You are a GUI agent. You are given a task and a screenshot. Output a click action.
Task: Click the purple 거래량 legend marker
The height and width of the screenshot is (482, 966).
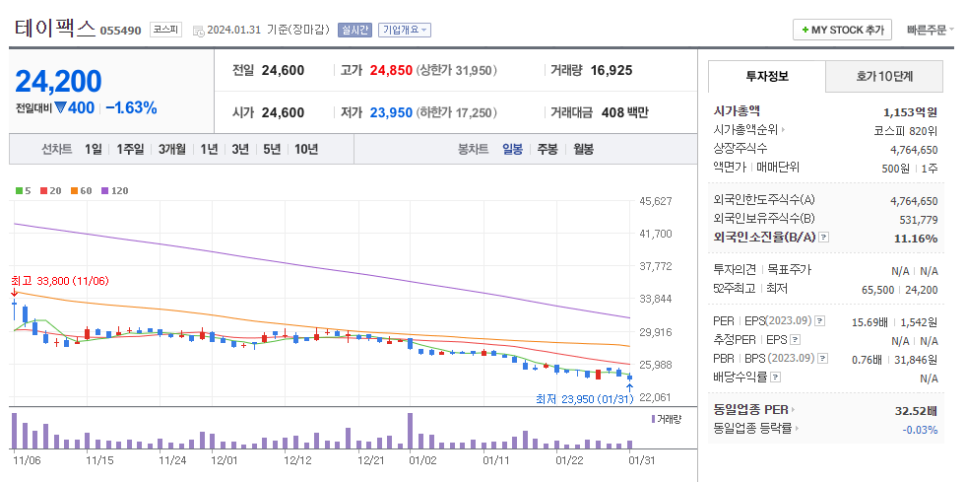tap(653, 419)
